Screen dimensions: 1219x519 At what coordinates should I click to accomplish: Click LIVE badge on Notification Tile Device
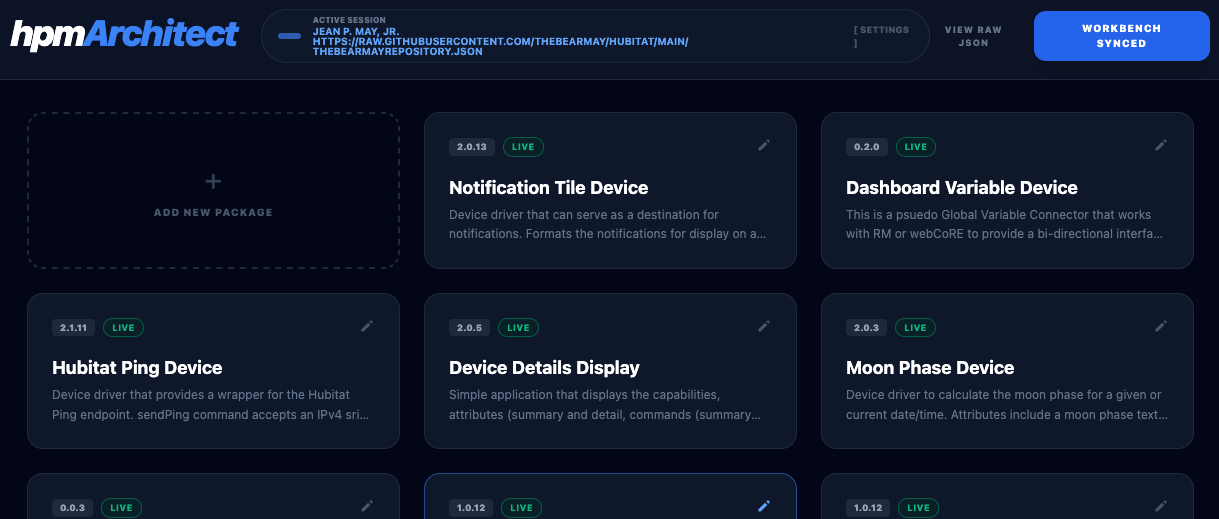(x=522, y=147)
